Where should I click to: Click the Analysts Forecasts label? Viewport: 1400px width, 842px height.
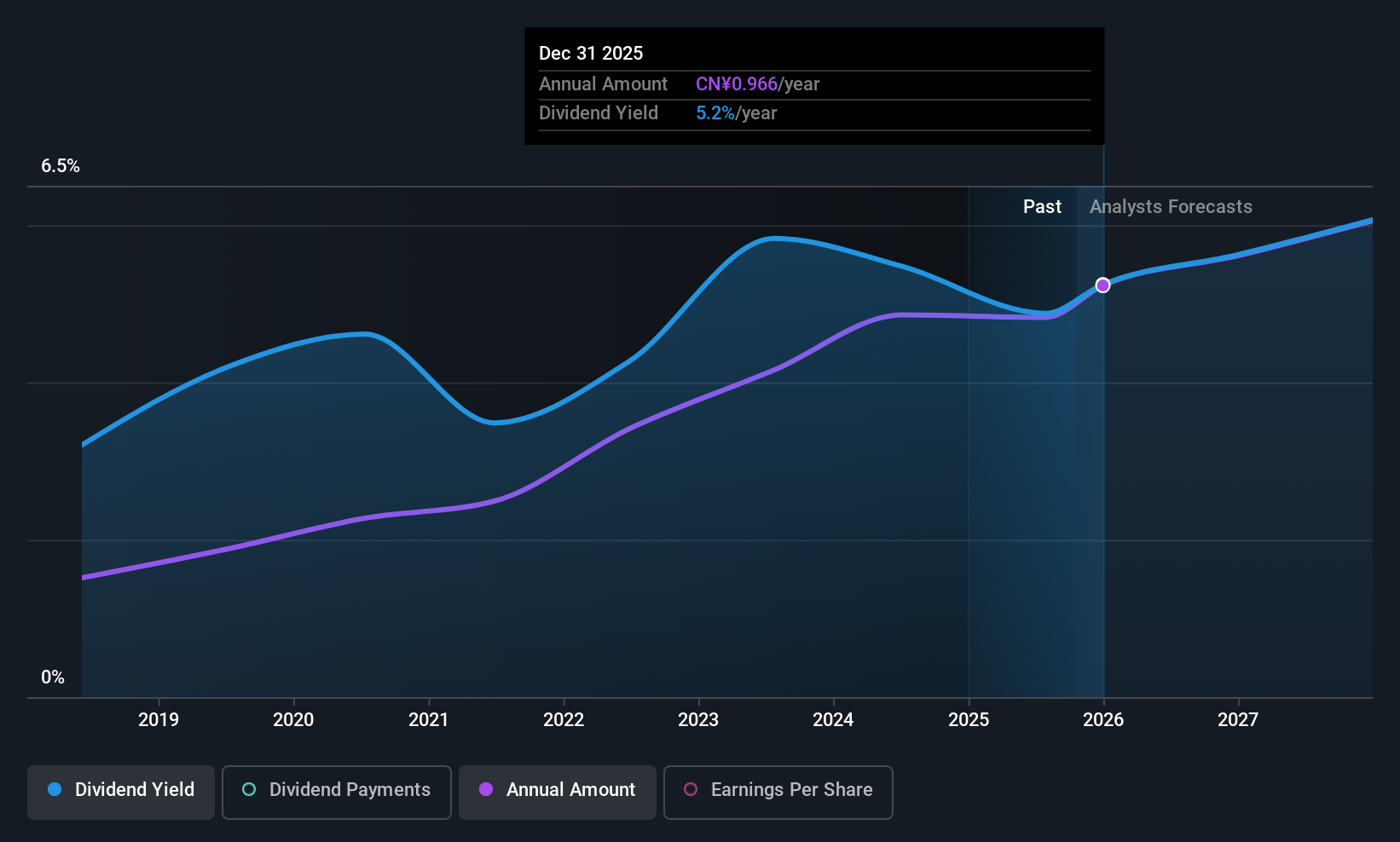click(x=1171, y=207)
